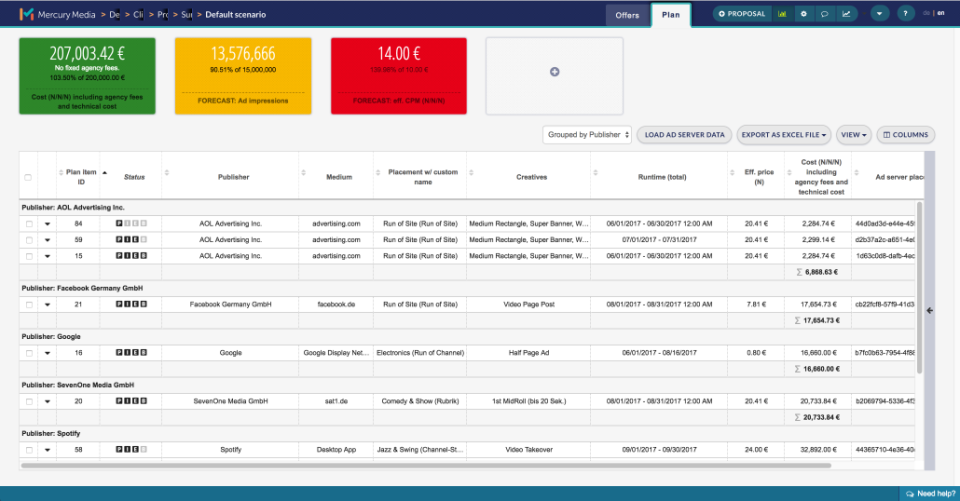Sort by Placement w/ custom name arrows
This screenshot has height=501, width=960.
pos(378,173)
